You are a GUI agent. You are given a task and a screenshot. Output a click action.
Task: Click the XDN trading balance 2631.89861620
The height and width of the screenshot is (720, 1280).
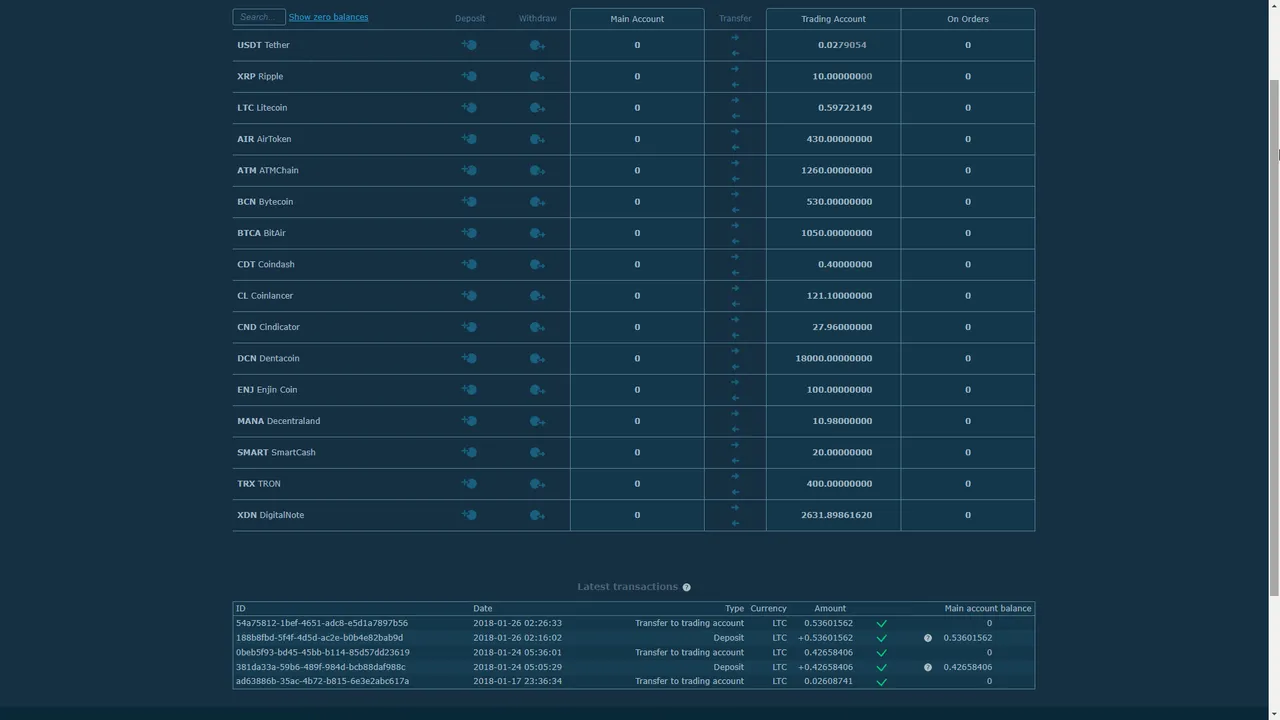tap(837, 515)
